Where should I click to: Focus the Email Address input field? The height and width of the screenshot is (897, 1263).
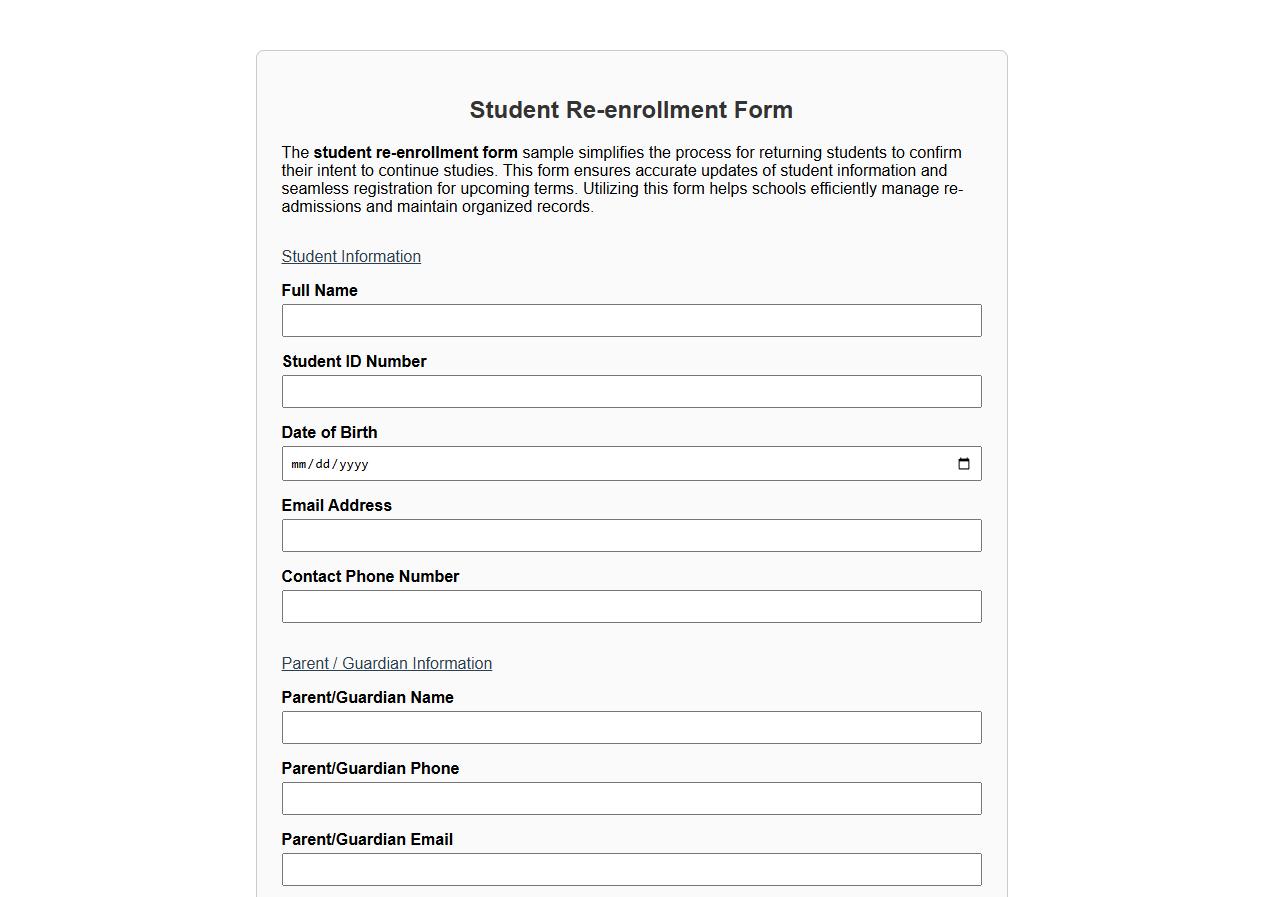[x=631, y=535]
